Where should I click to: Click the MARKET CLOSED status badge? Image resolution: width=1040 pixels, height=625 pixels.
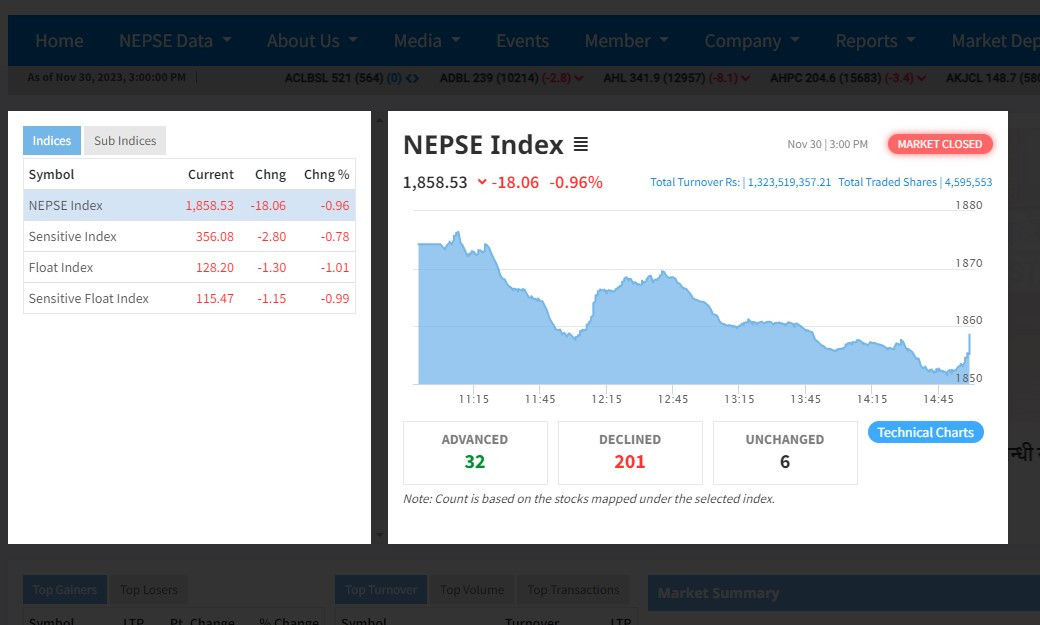point(939,144)
